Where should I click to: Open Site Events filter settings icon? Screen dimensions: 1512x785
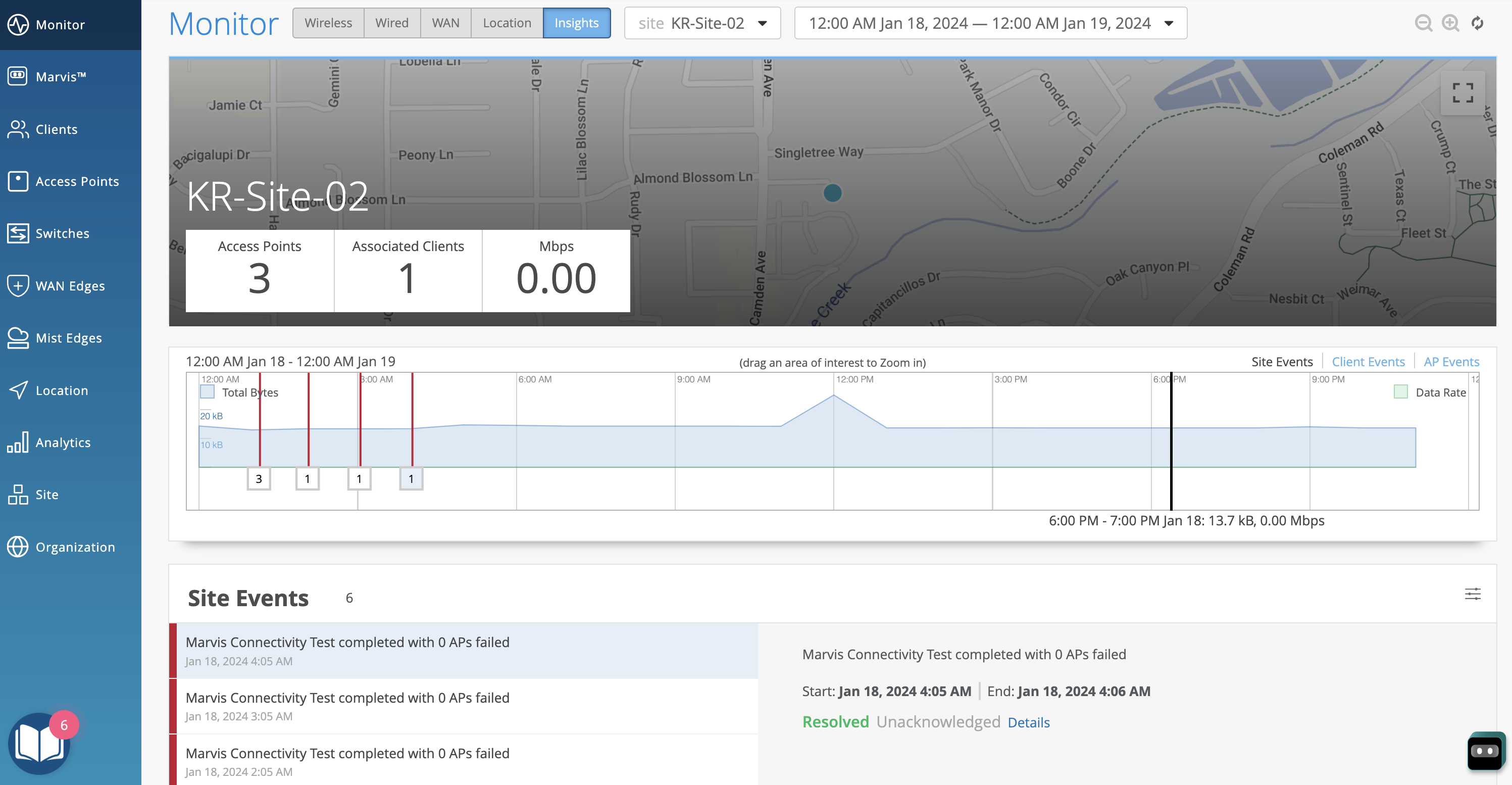(1472, 594)
